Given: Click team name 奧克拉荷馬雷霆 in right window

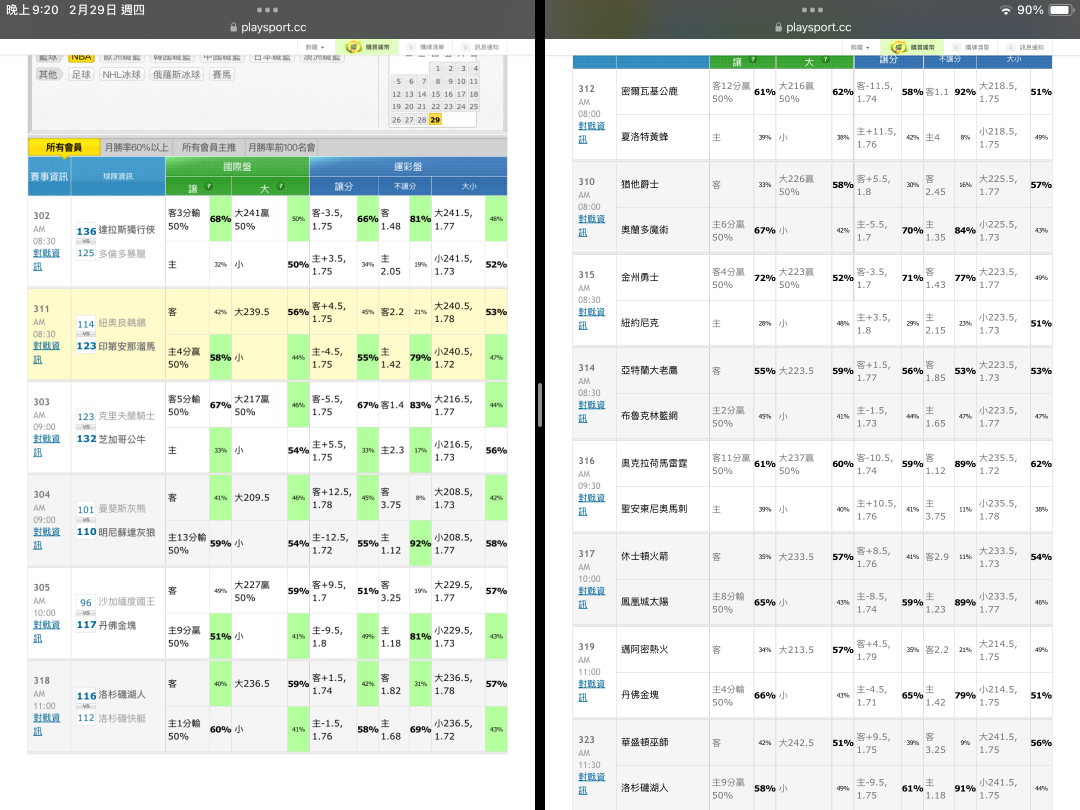Looking at the screenshot, I should (654, 463).
